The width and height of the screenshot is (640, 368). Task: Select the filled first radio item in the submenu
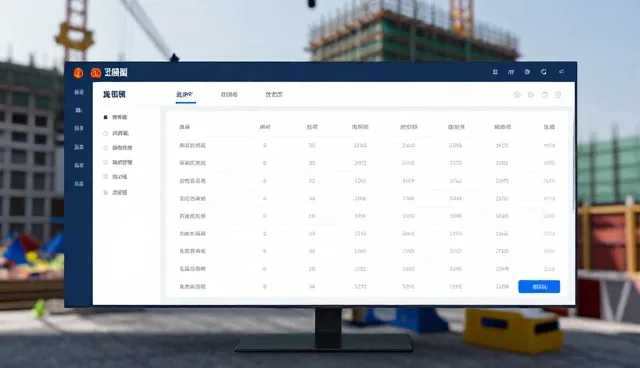click(116, 117)
